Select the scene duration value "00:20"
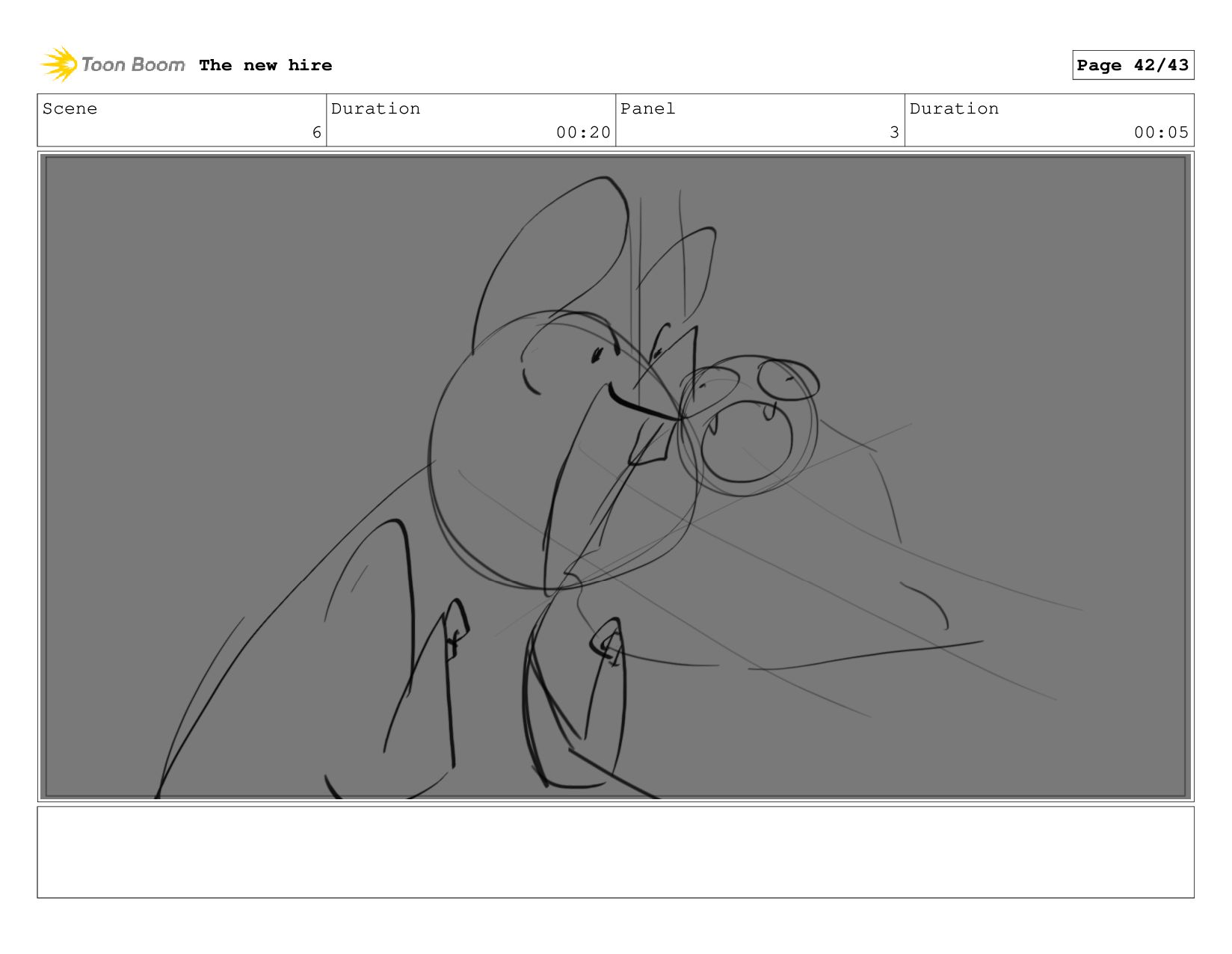 click(583, 132)
